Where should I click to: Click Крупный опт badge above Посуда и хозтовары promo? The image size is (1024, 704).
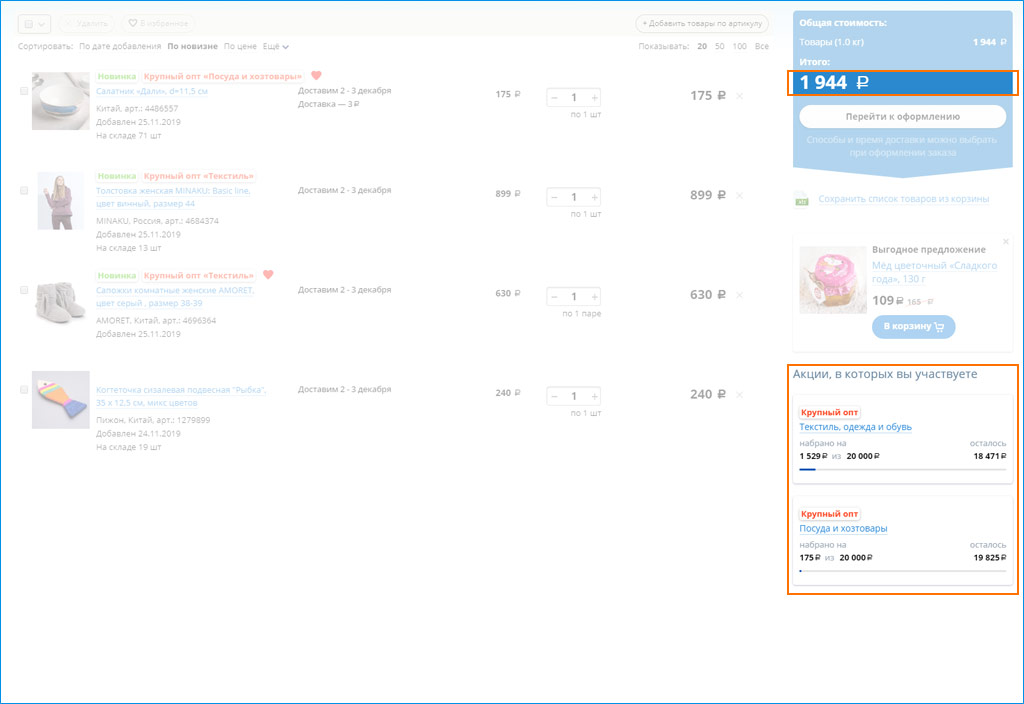tap(829, 514)
